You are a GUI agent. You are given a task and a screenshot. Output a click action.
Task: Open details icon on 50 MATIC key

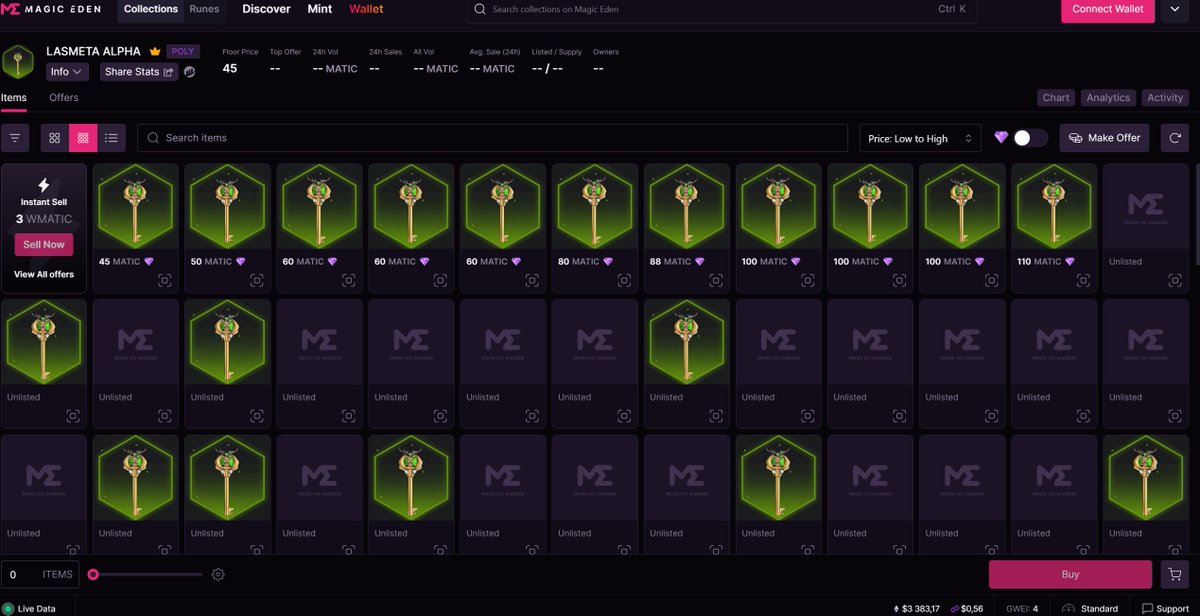point(257,281)
